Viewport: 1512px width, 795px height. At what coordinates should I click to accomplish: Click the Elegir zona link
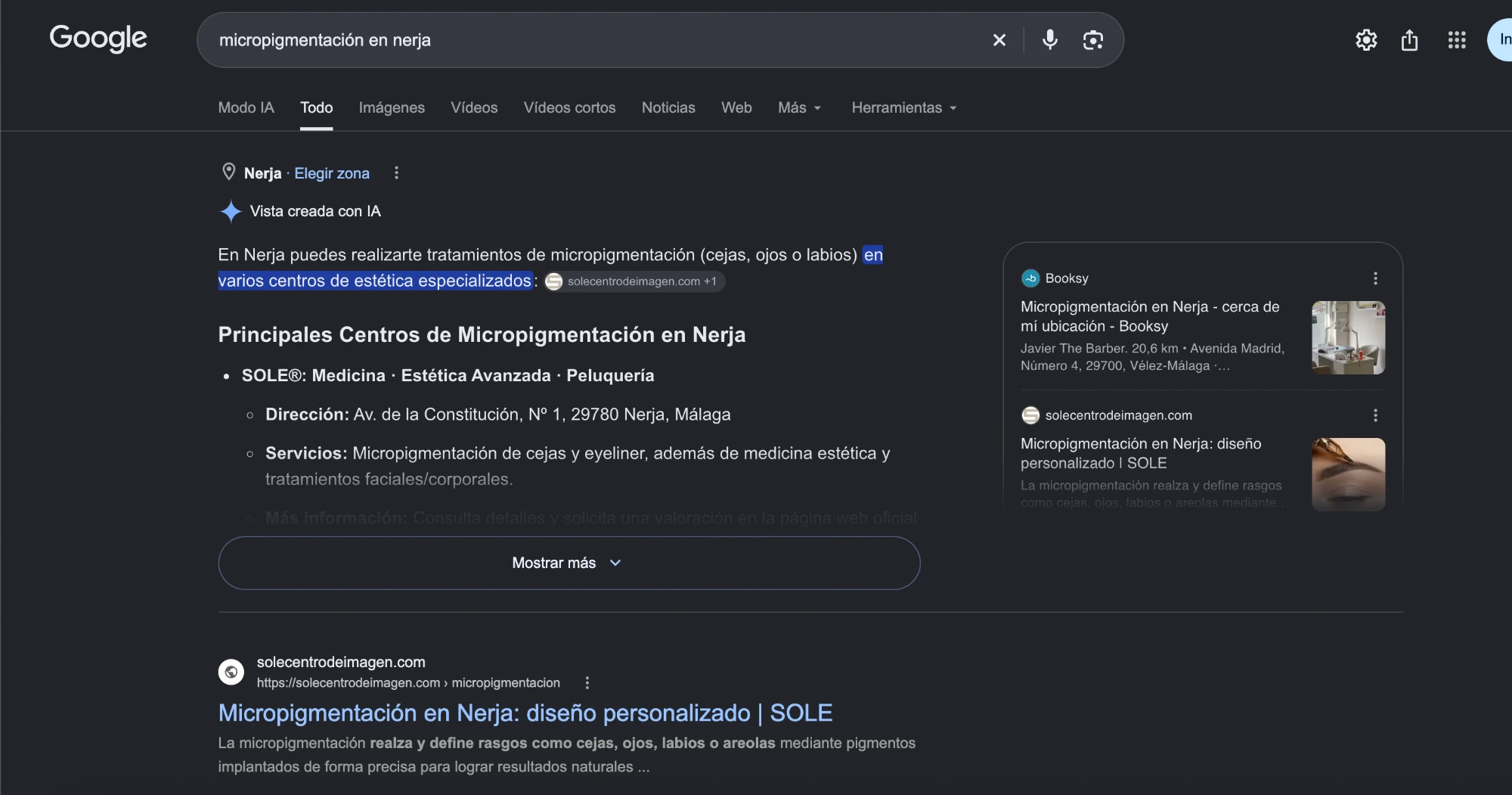pos(332,173)
